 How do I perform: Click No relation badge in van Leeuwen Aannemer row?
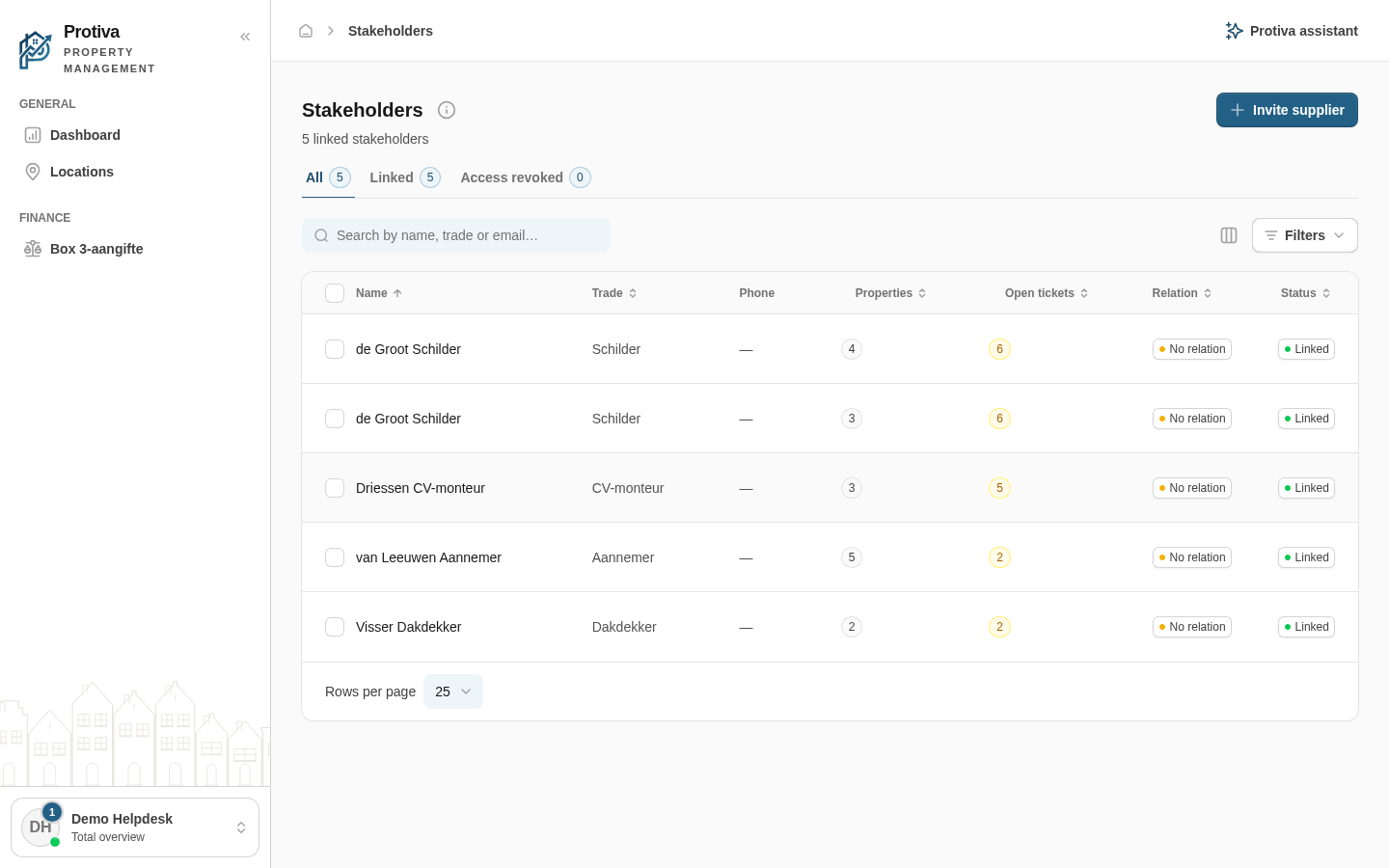[1192, 557]
